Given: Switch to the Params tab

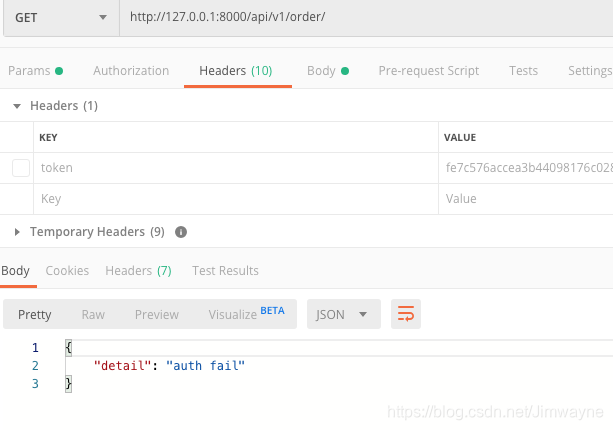Looking at the screenshot, I should tap(35, 71).
